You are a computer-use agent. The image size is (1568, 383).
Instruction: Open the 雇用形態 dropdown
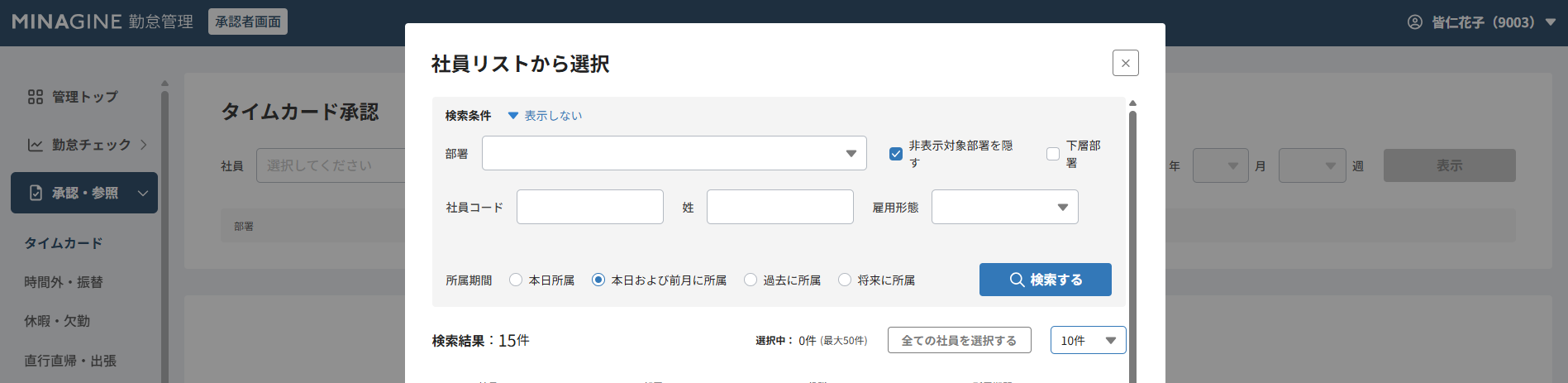click(1004, 207)
